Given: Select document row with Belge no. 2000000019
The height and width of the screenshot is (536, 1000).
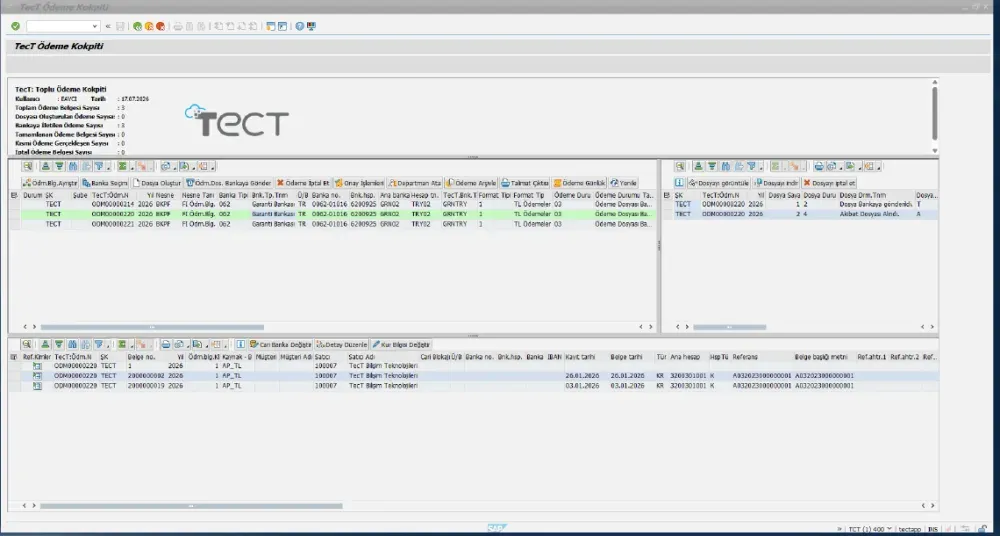Looking at the screenshot, I should click(474, 385).
